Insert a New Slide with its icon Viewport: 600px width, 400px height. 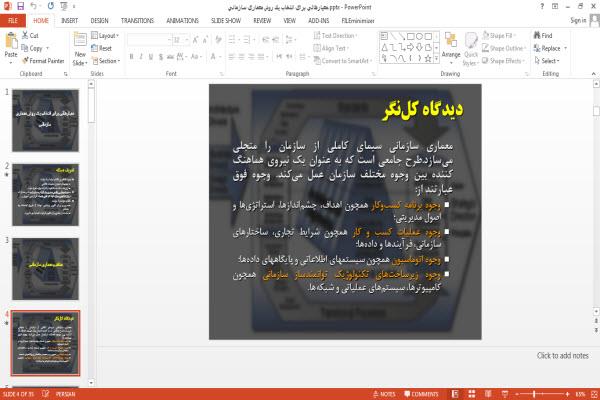point(80,41)
